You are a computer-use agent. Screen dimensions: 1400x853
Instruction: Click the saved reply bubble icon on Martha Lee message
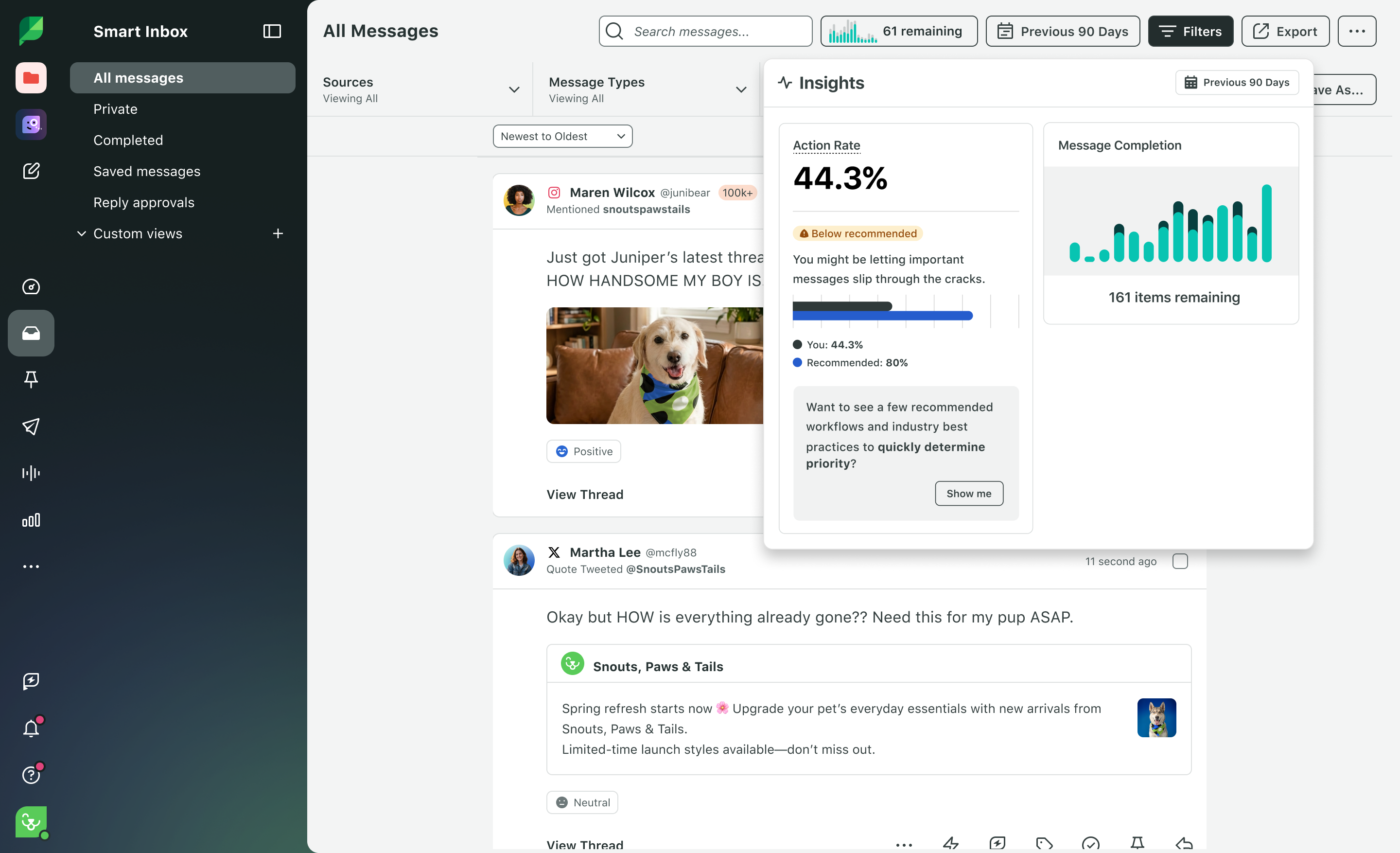(997, 844)
